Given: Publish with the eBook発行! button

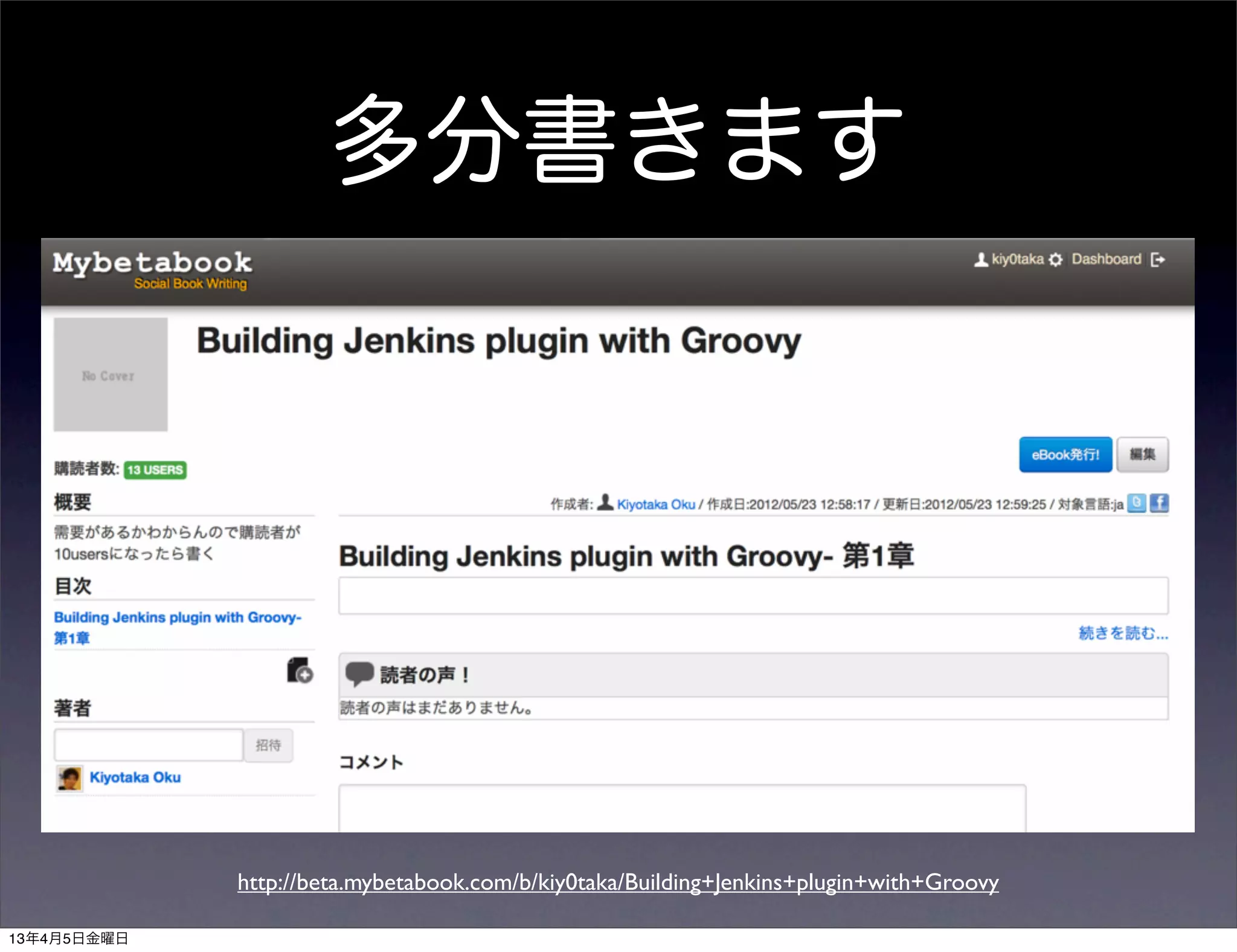Looking at the screenshot, I should 1065,454.
